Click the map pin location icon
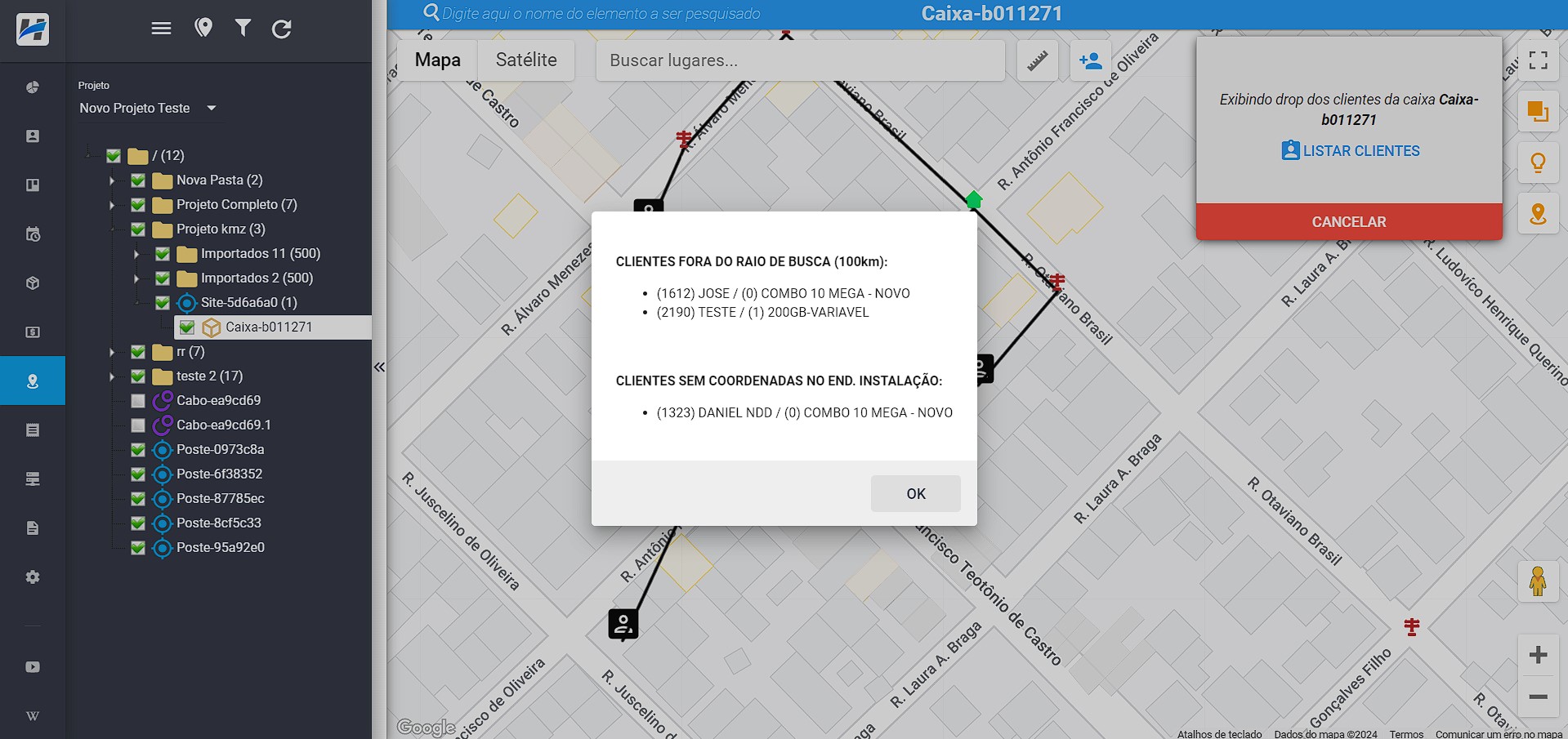The height and width of the screenshot is (739, 1568). [203, 28]
